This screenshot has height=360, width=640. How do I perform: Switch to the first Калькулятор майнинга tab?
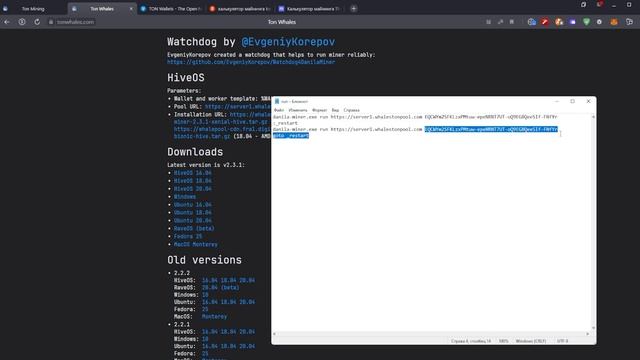[x=240, y=9]
